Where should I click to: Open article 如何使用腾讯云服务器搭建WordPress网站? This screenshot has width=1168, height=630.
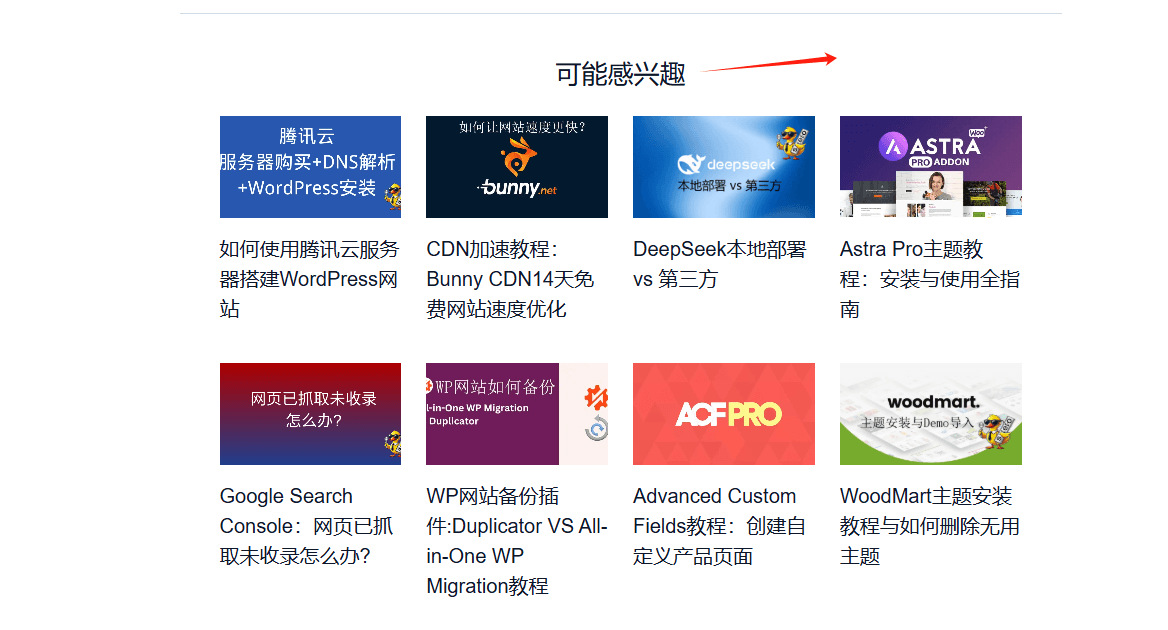[x=309, y=279]
